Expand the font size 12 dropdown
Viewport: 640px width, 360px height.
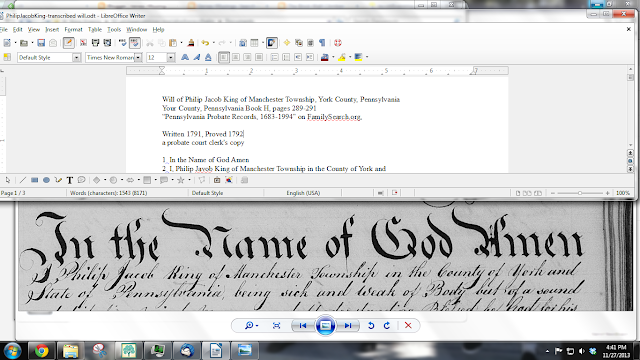click(171, 58)
